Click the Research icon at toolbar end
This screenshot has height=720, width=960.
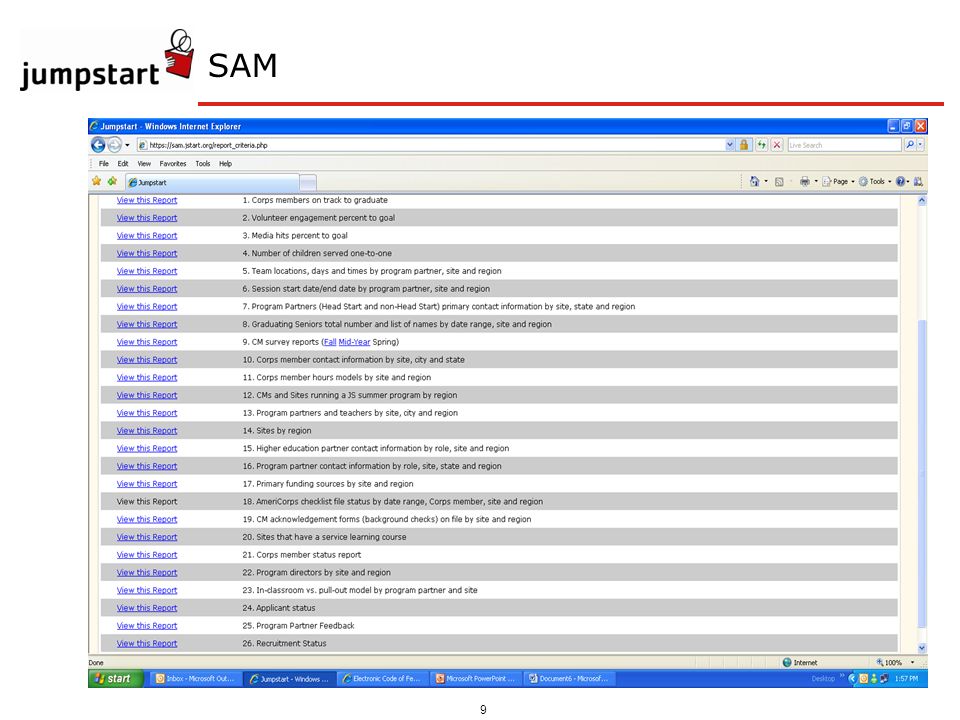918,181
